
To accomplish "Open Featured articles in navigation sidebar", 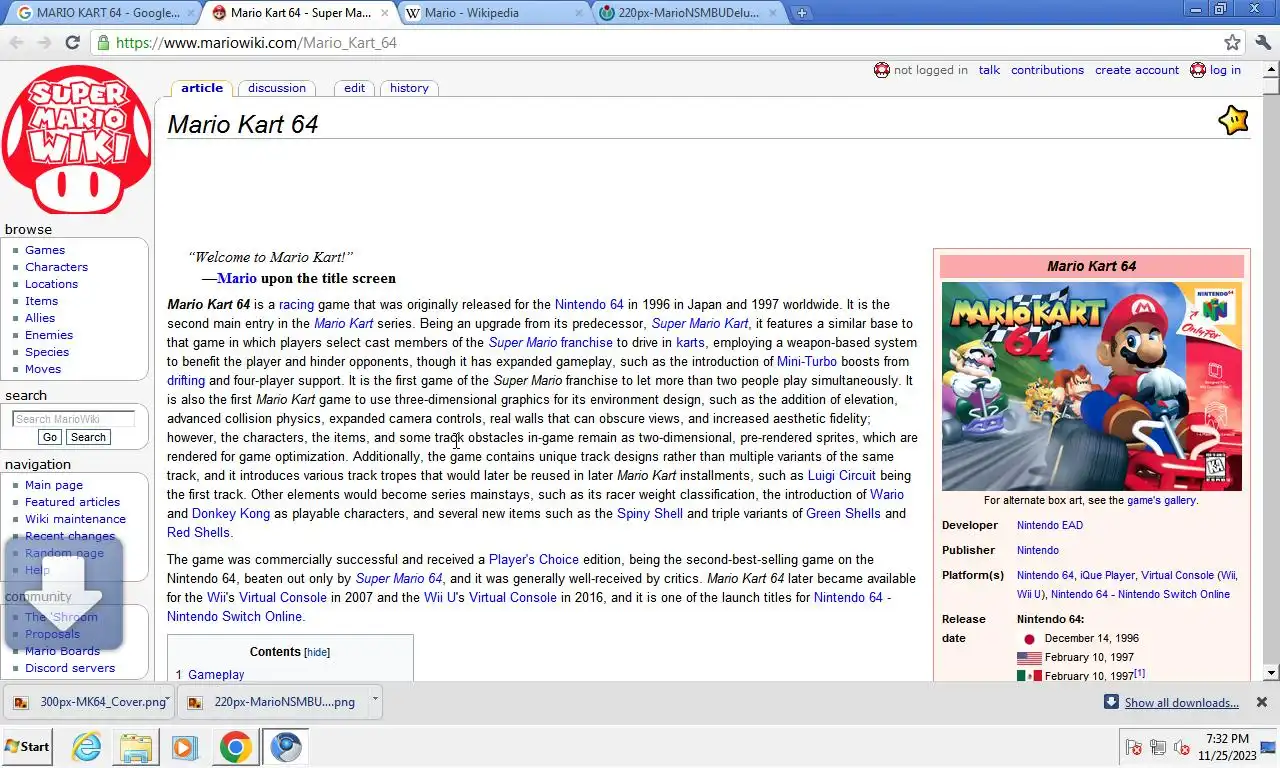I will (x=72, y=502).
